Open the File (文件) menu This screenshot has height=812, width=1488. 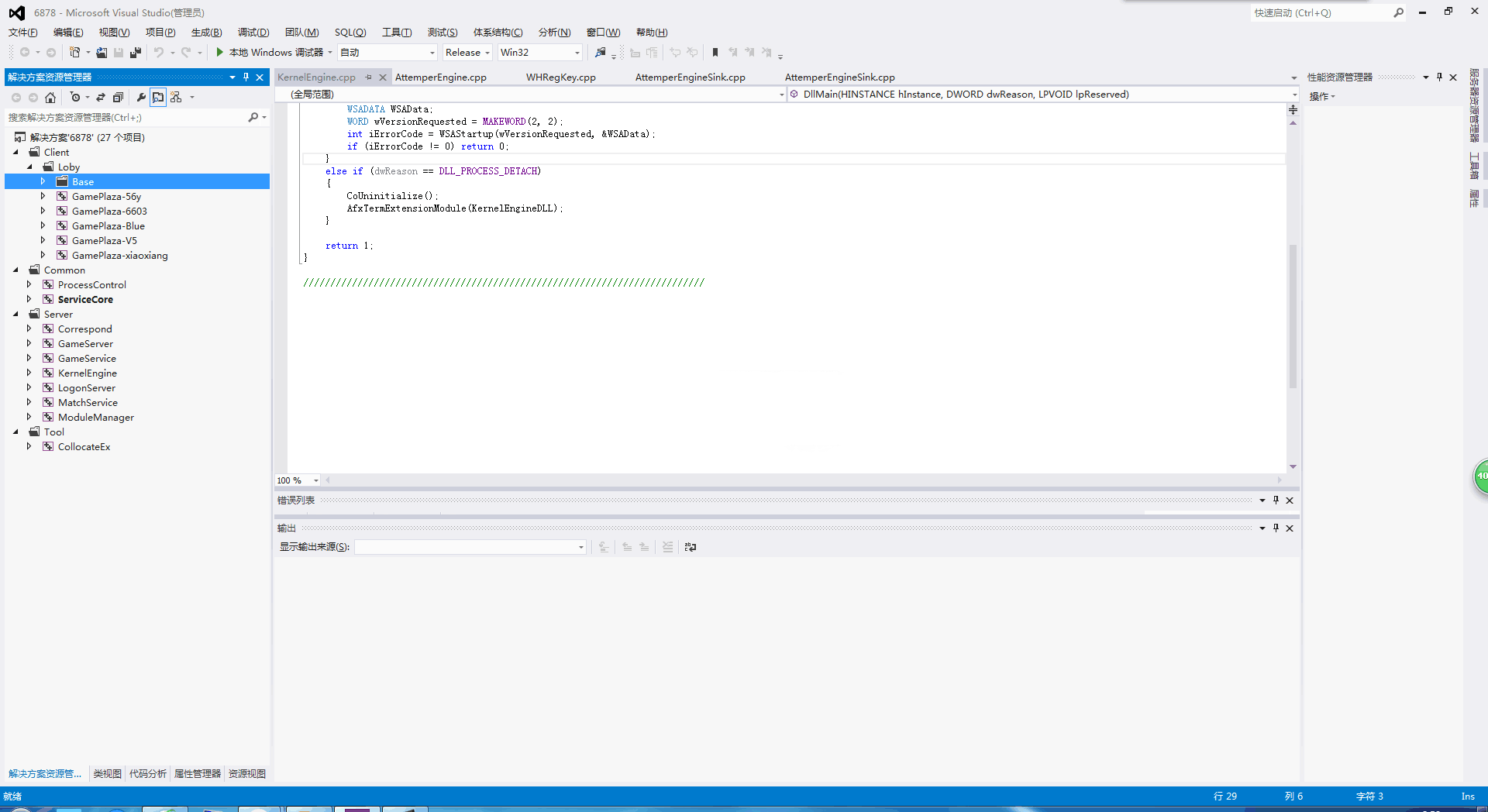tap(23, 32)
